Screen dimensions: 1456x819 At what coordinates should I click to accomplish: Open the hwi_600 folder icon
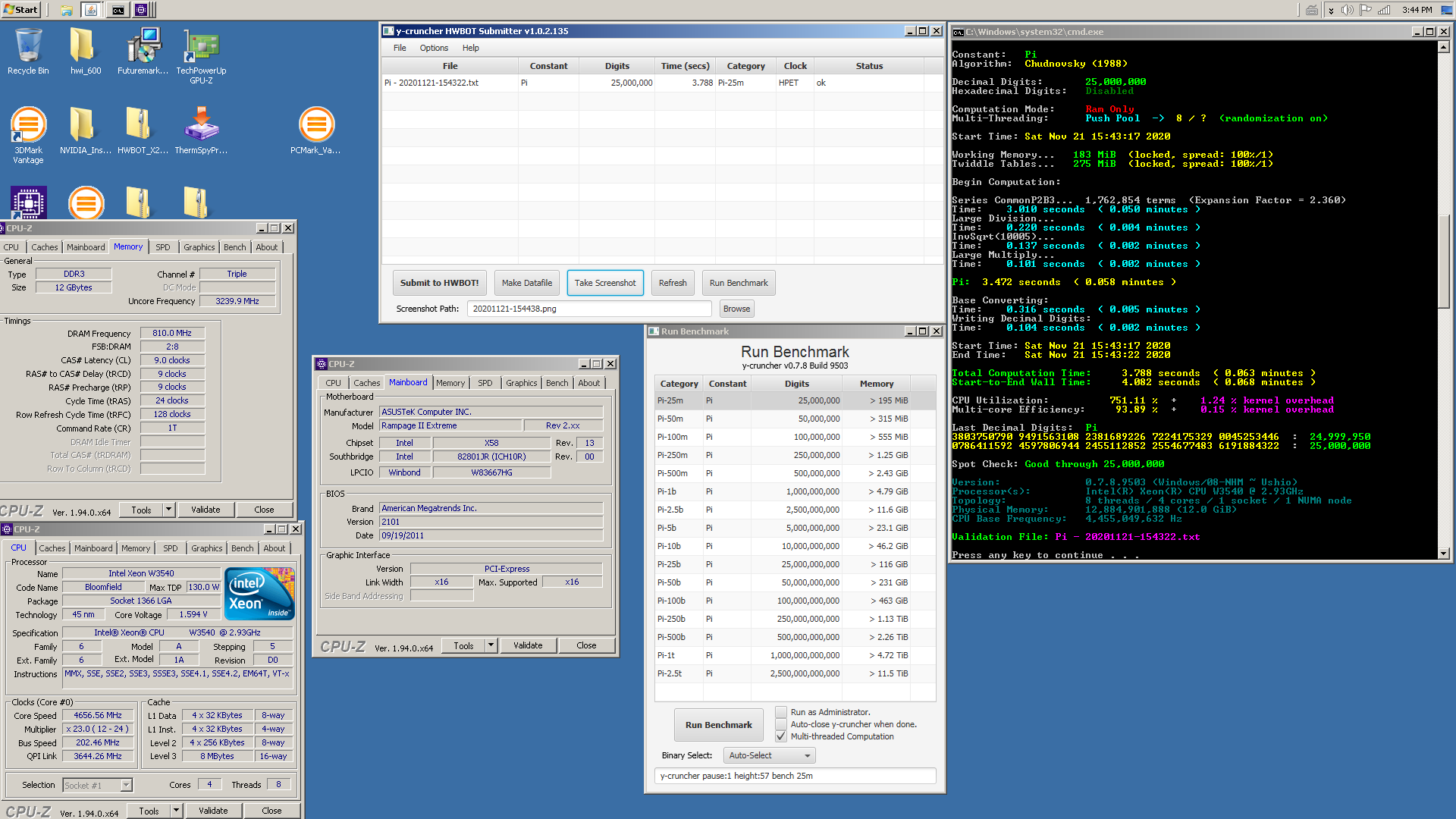pos(85,51)
